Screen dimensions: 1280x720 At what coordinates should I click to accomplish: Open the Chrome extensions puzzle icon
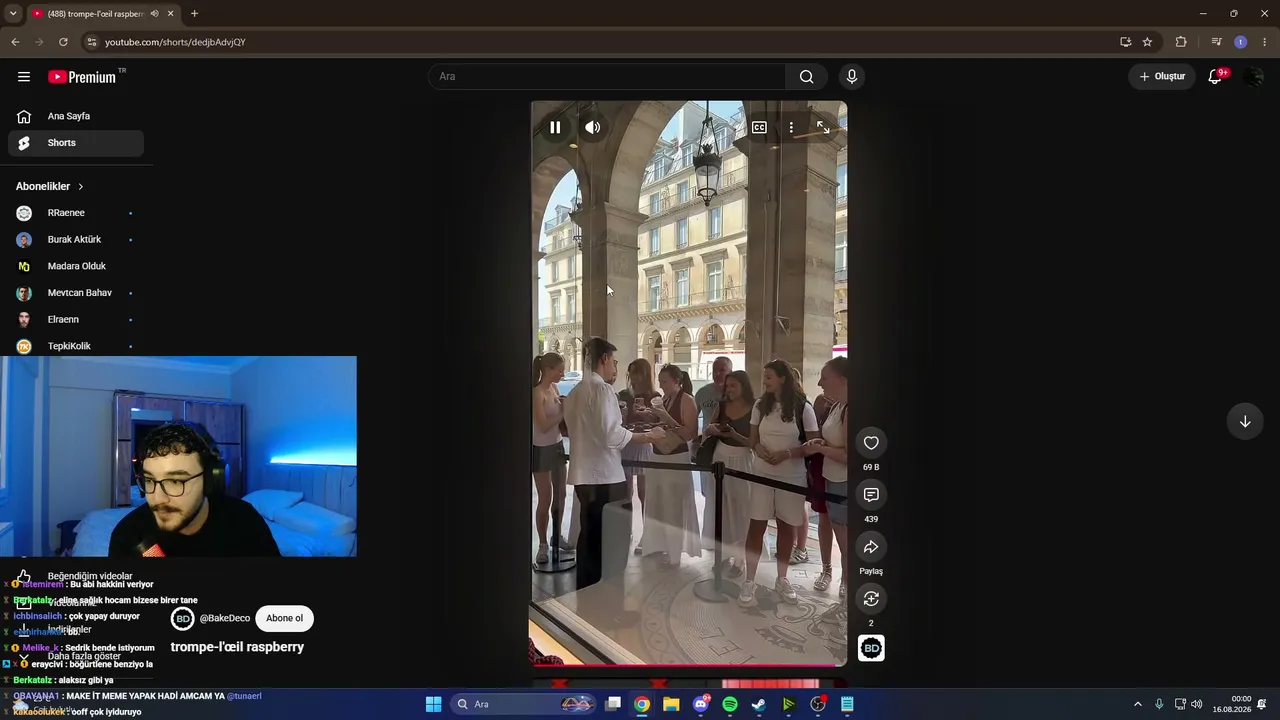click(x=1181, y=42)
